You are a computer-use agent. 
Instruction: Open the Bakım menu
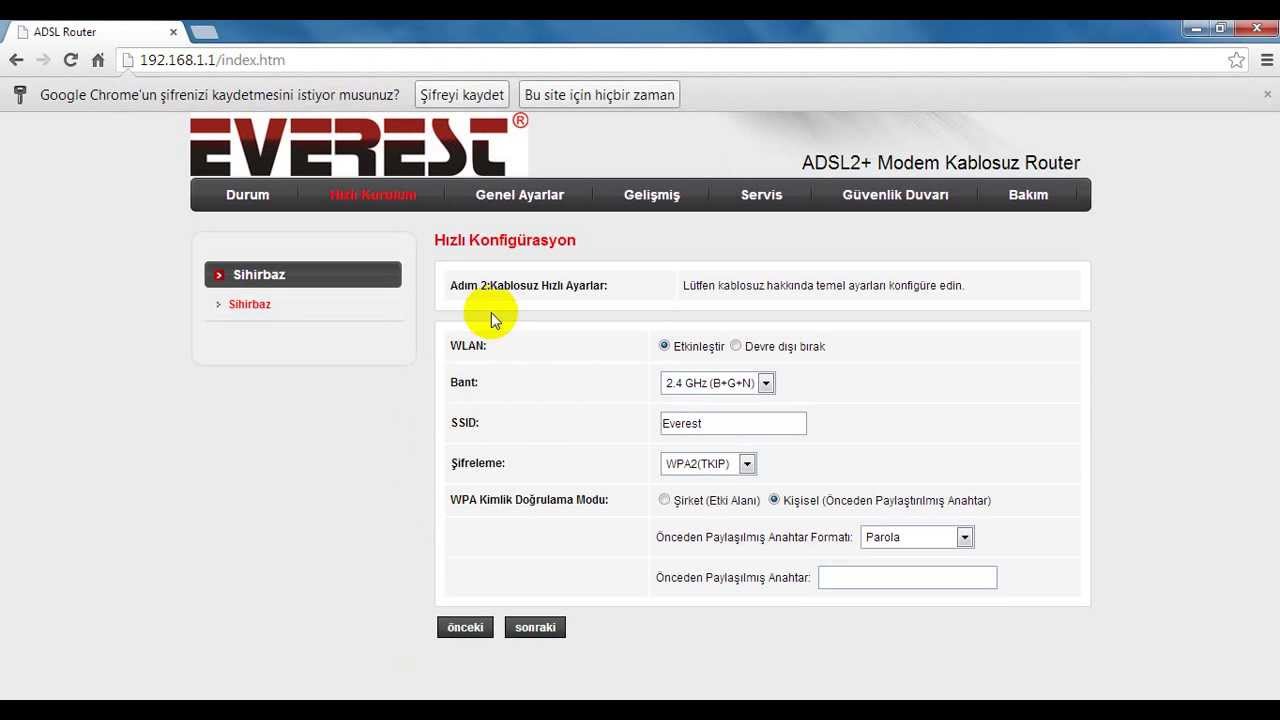point(1028,195)
